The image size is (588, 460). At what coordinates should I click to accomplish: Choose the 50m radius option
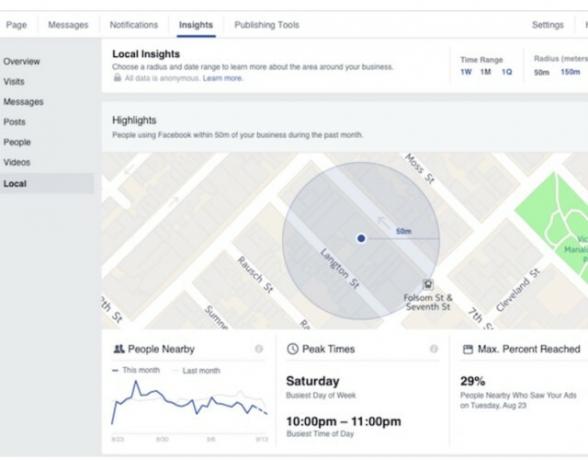point(542,72)
